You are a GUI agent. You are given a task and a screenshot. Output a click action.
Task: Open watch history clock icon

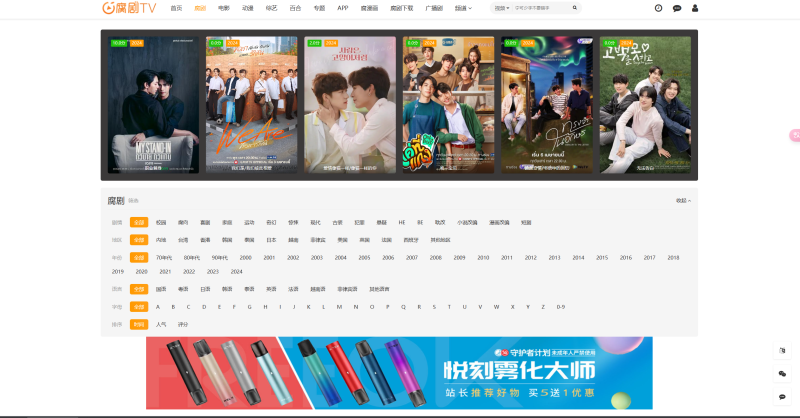click(658, 8)
